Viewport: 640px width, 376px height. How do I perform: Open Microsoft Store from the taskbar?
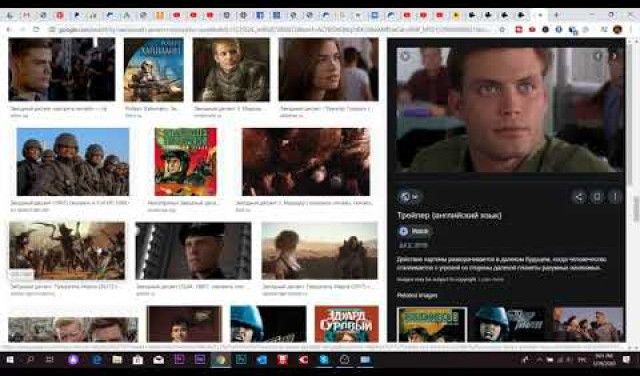click(138, 360)
